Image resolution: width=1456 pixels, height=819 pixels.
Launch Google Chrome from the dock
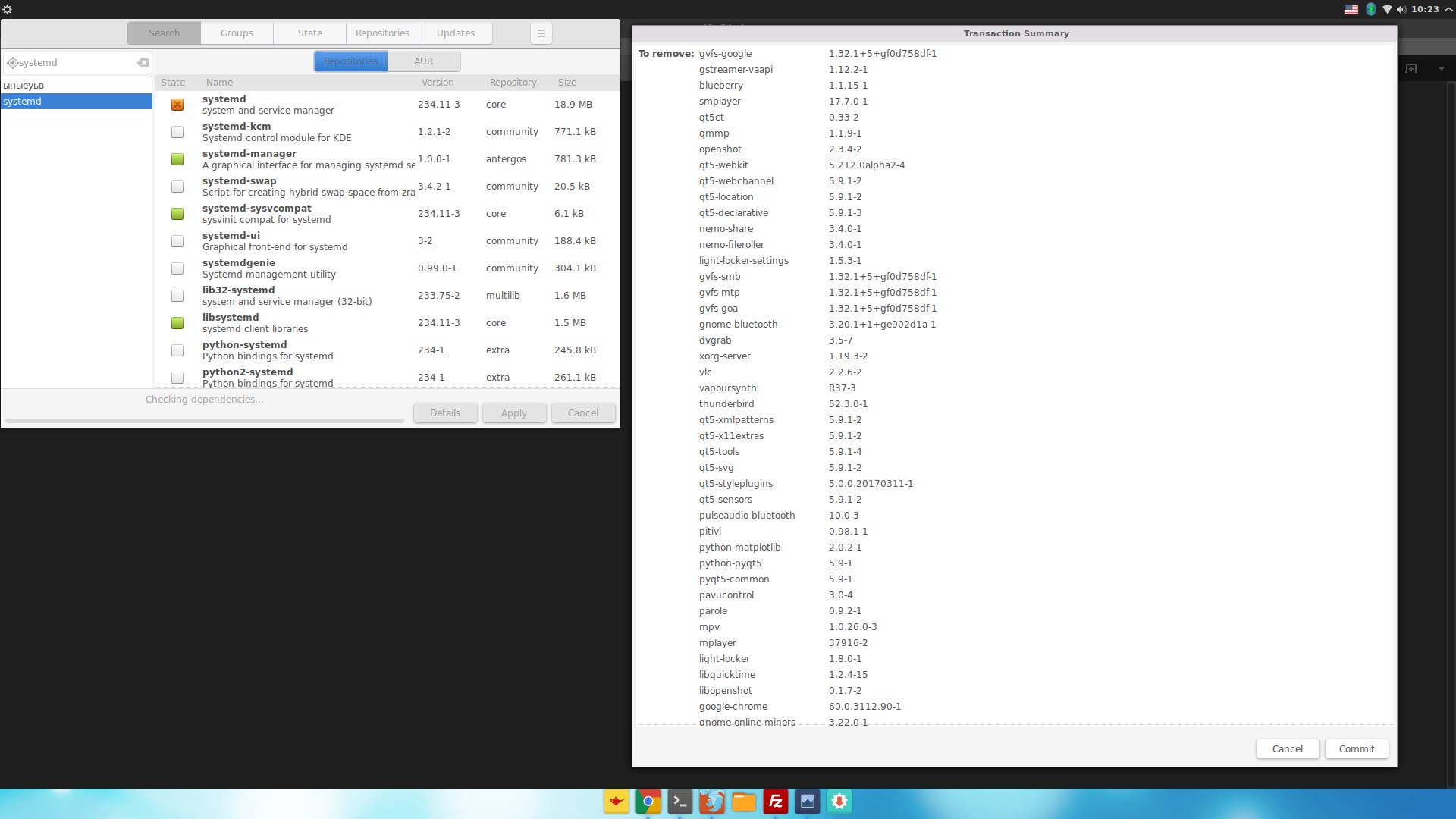point(648,802)
